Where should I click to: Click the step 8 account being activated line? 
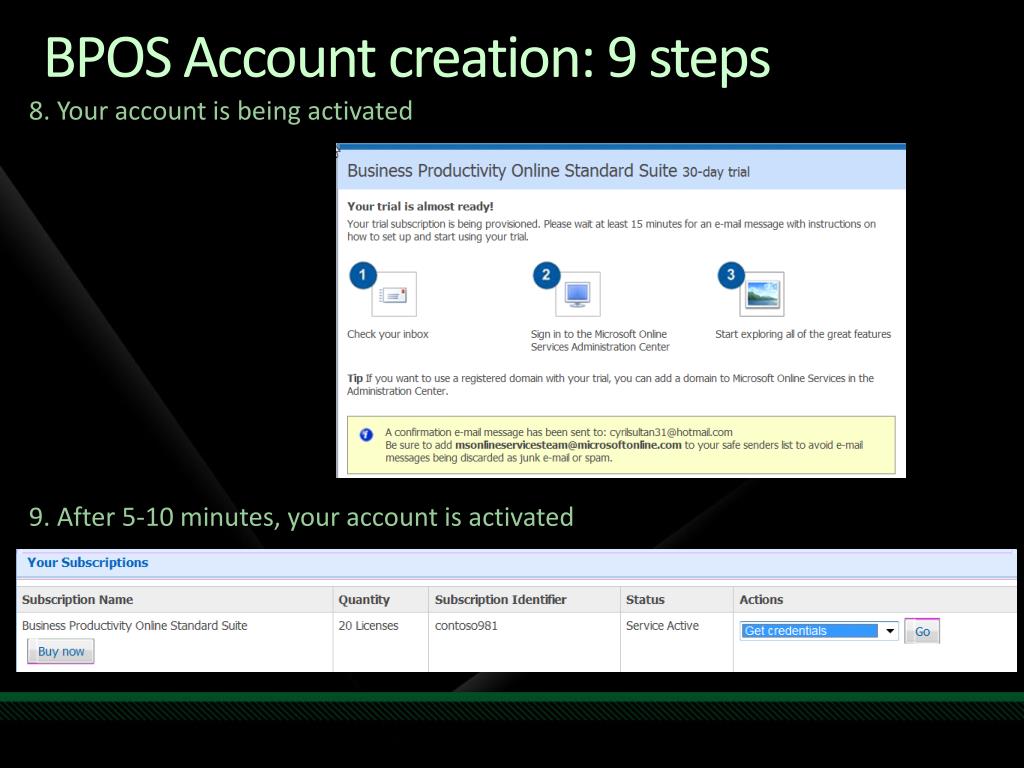tap(221, 111)
